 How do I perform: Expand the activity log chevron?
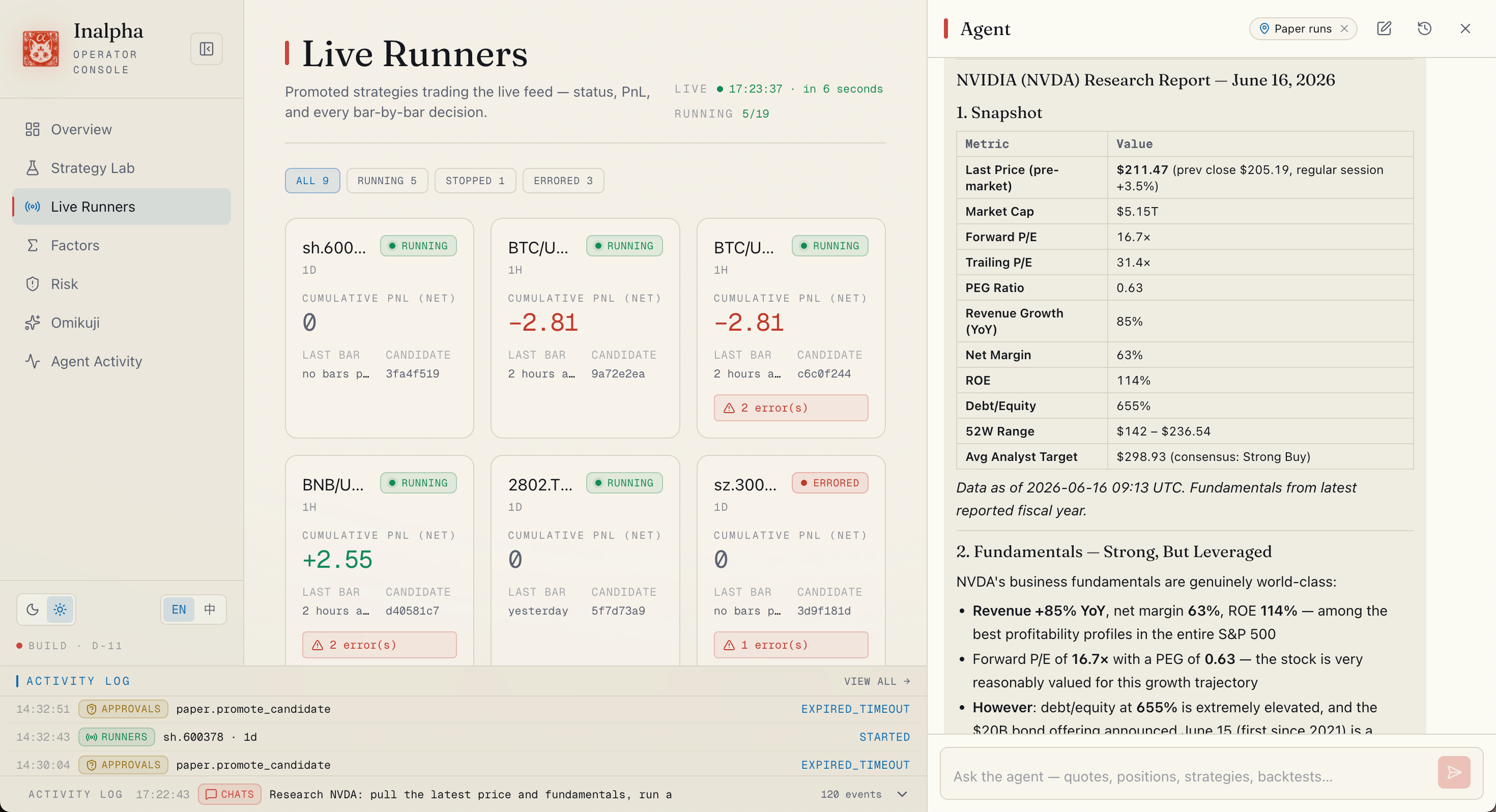902,794
